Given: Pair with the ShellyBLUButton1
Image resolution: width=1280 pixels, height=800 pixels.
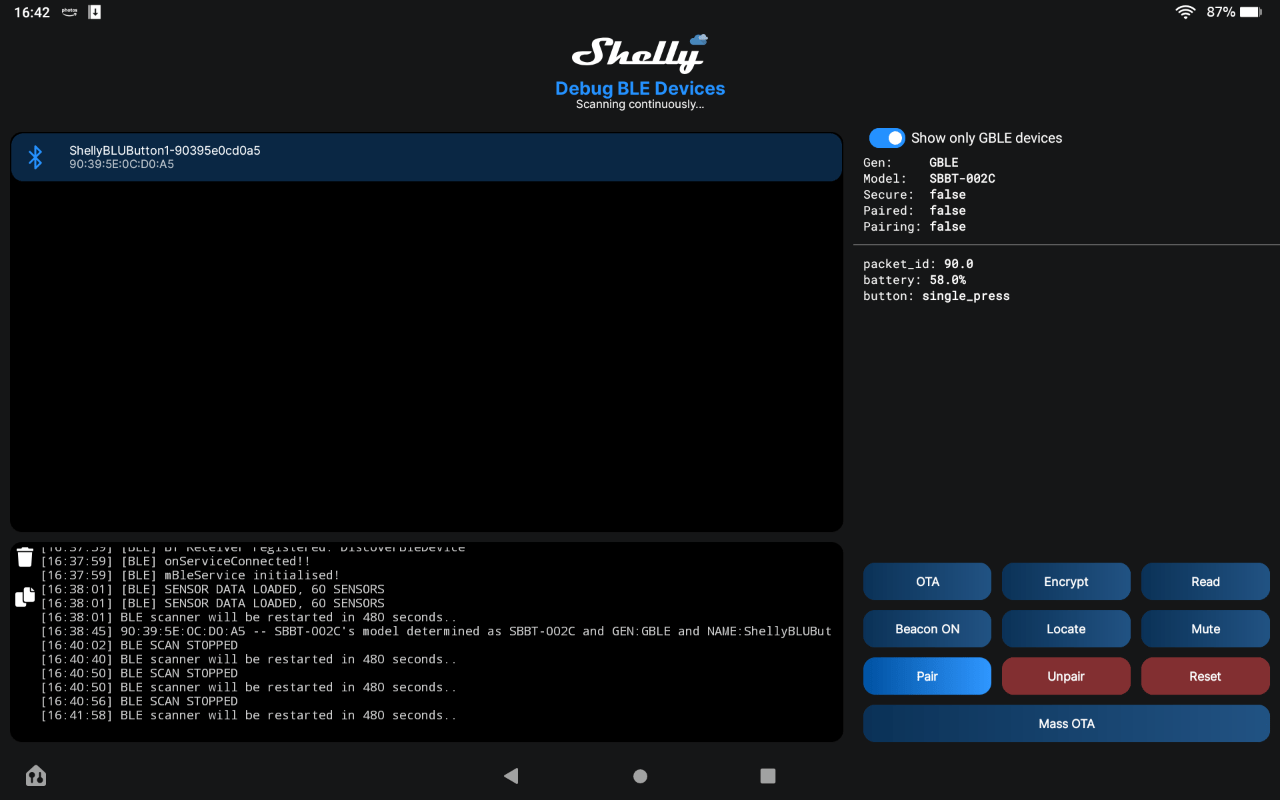Looking at the screenshot, I should [x=927, y=676].
